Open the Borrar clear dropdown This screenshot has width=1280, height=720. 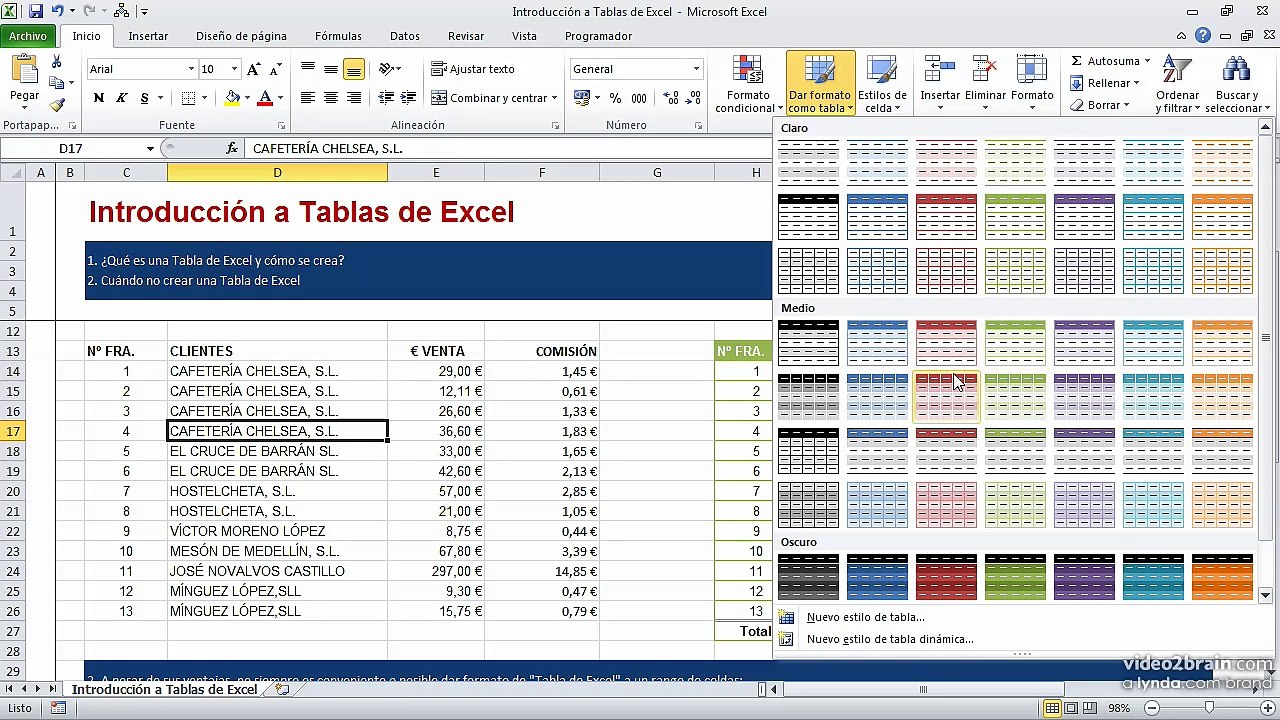tap(1100, 105)
